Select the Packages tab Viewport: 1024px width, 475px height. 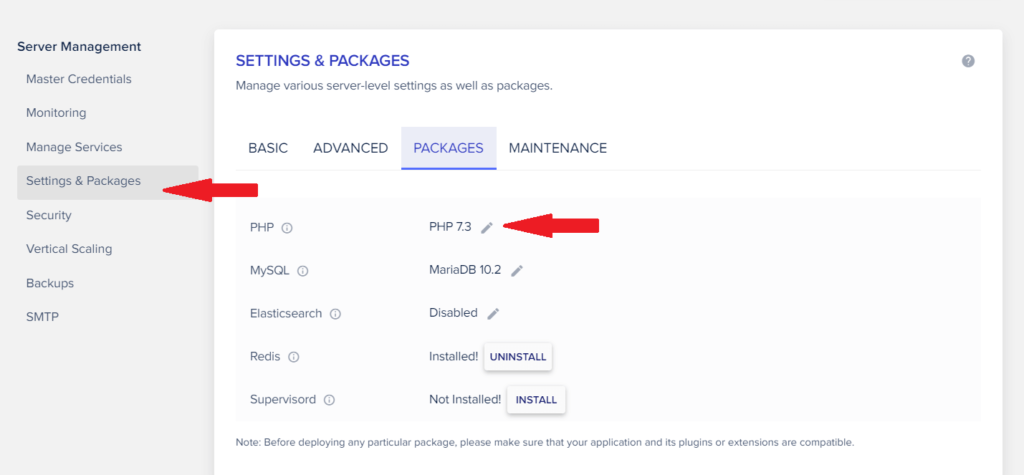pyautogui.click(x=448, y=148)
